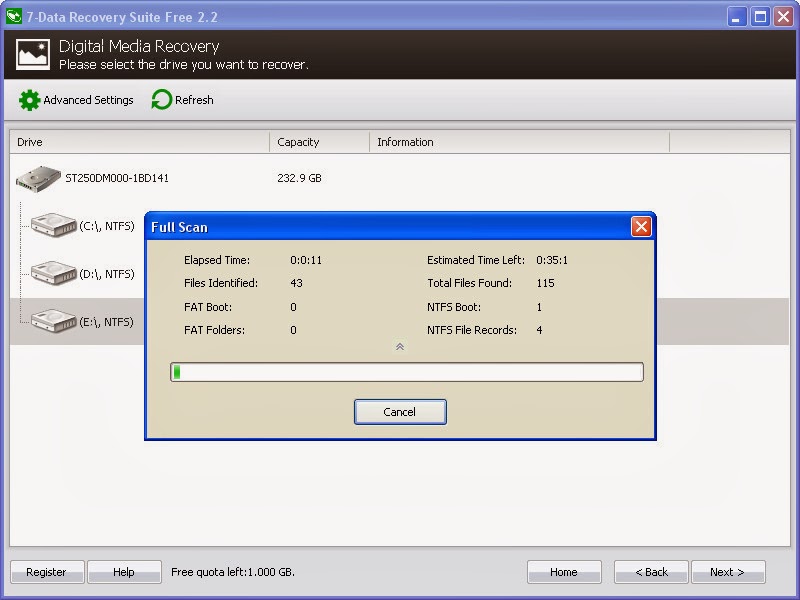Select the C:\ NTFS drive icon
Viewport: 800px width, 600px height.
click(54, 225)
